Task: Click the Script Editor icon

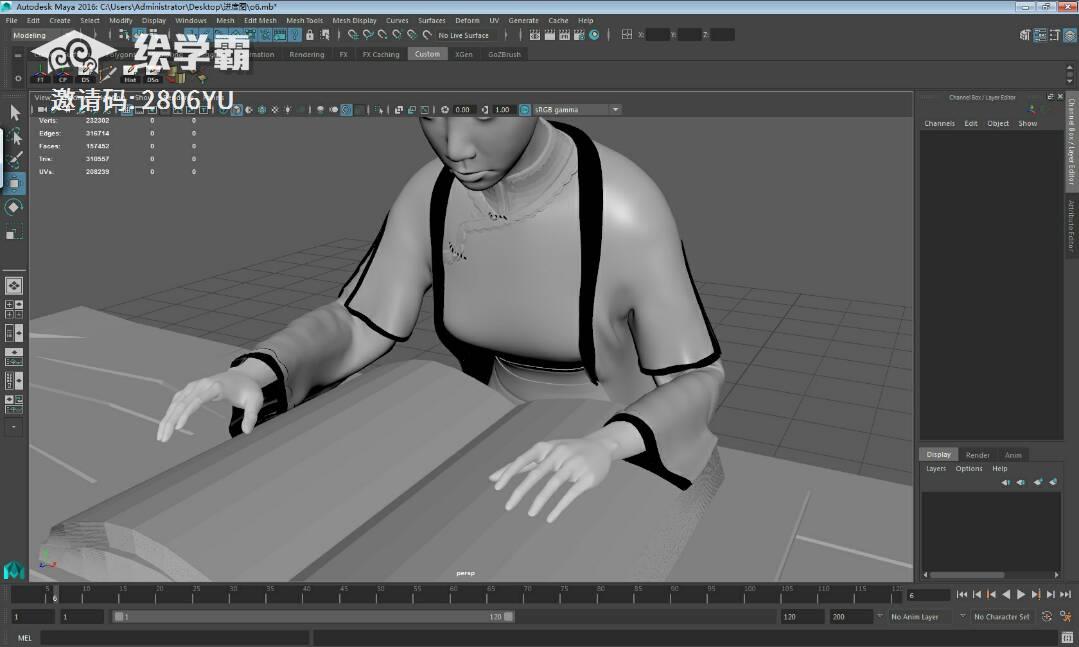Action: coord(1067,637)
